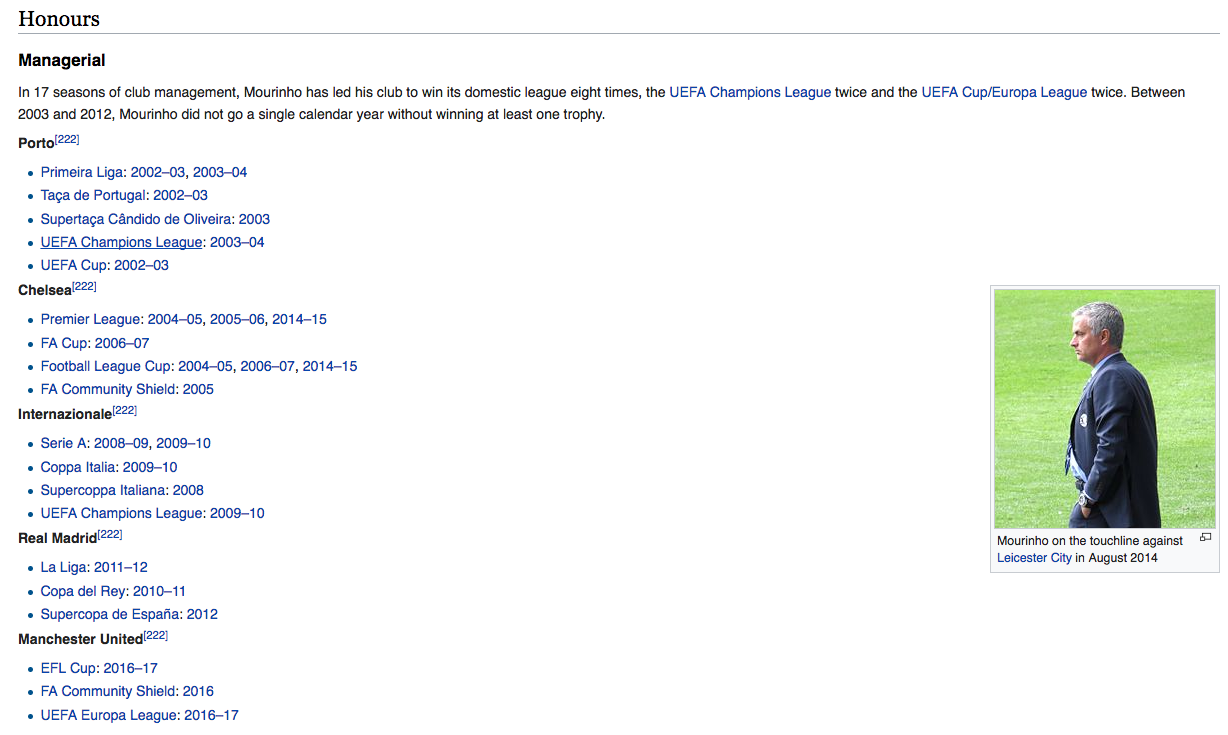Image resolution: width=1228 pixels, height=735 pixels.
Task: Open FA Community Shield 2005 link
Action: pos(198,389)
